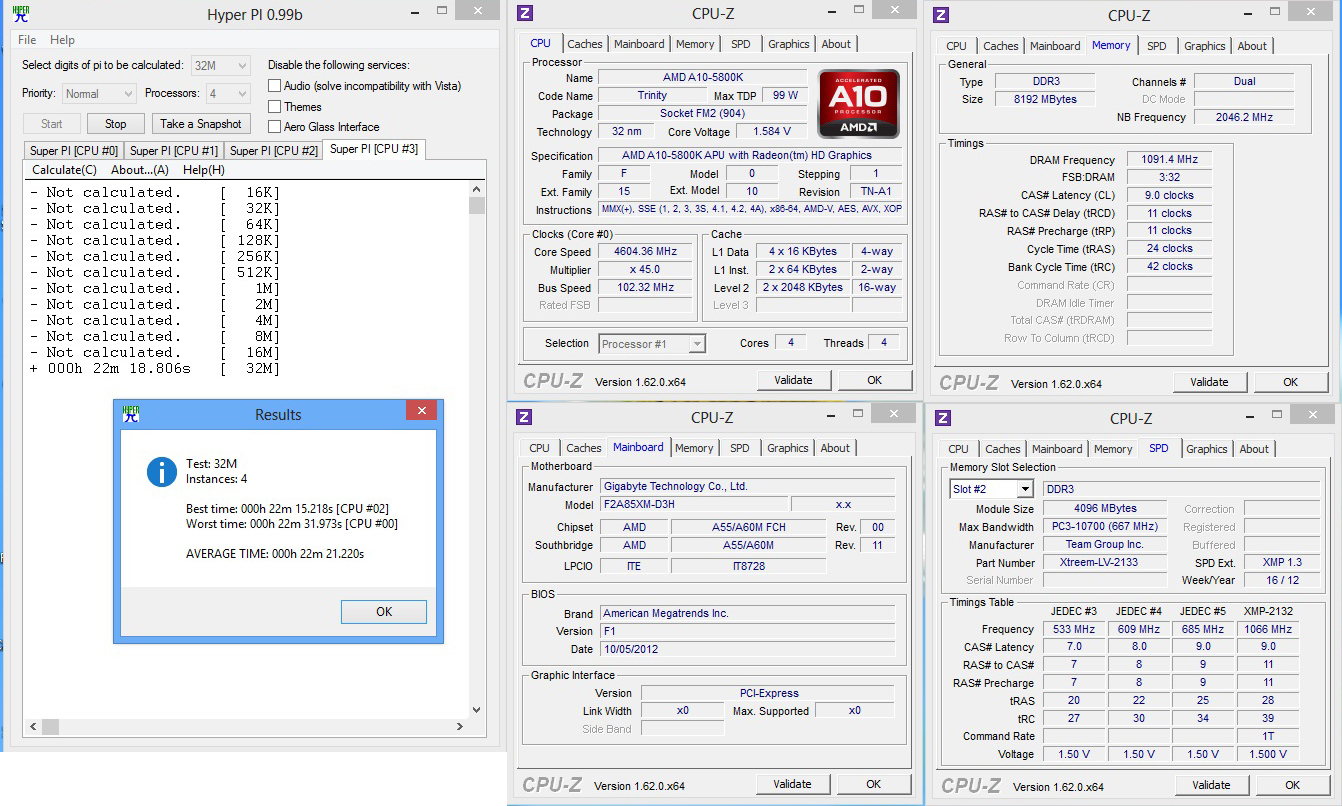Switch to Super PI [CPU #2] tab
Image resolution: width=1342 pixels, height=806 pixels.
tap(274, 150)
